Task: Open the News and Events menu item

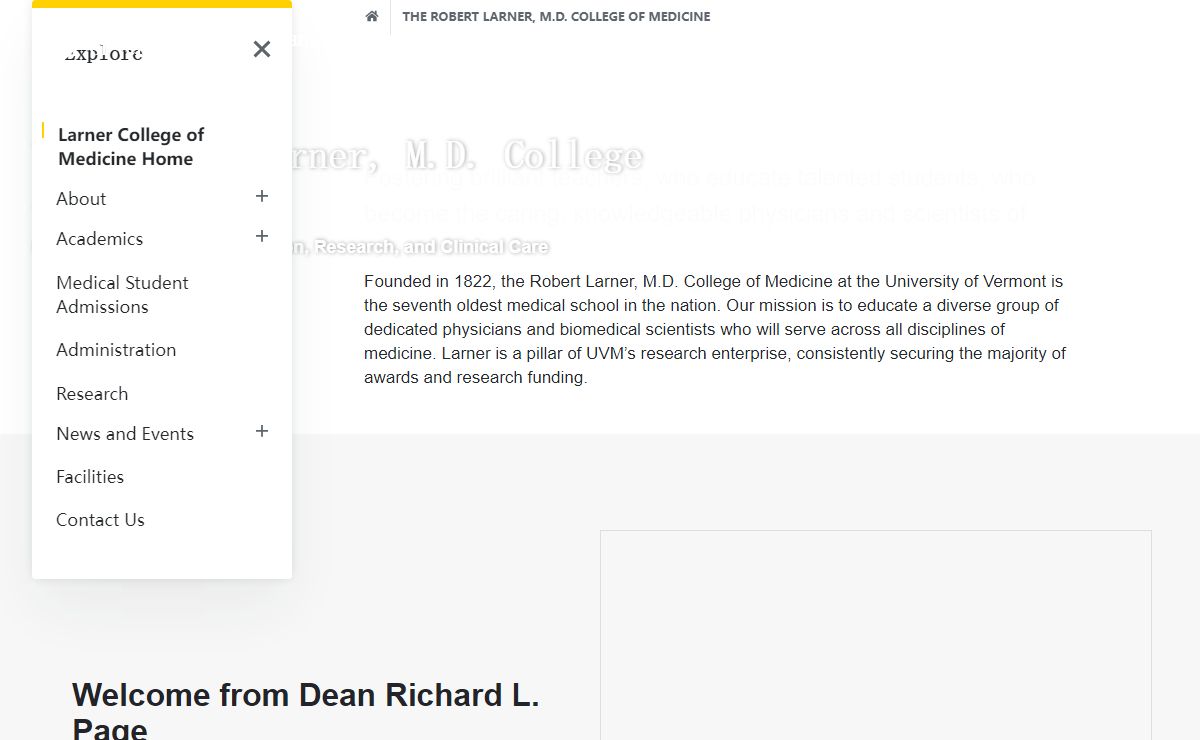Action: coord(125,434)
